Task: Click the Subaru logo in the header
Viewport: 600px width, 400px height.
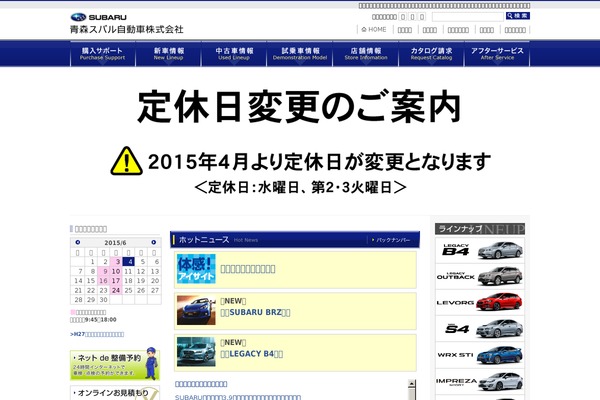Action: [99, 17]
